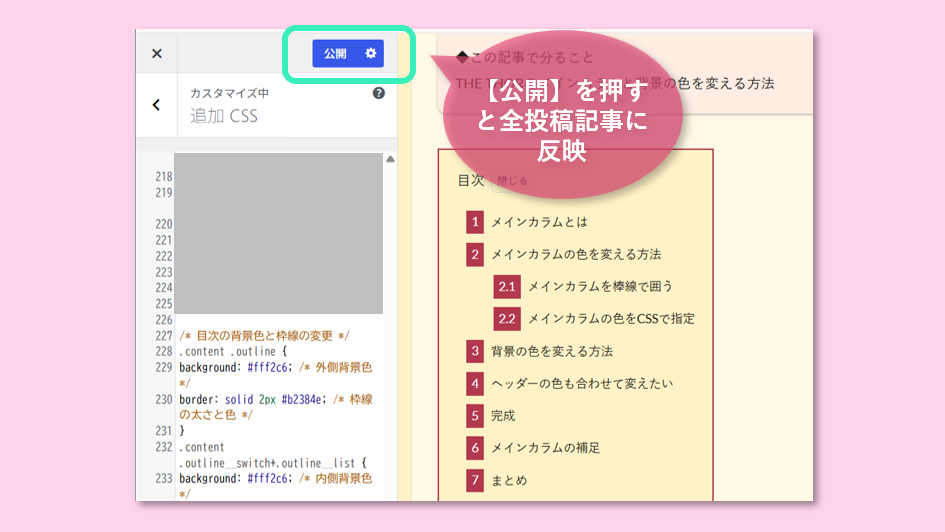Open TOC sub-item メインカラムの色をCSSで指定
Viewport: 945px width, 532px height.
[611, 318]
